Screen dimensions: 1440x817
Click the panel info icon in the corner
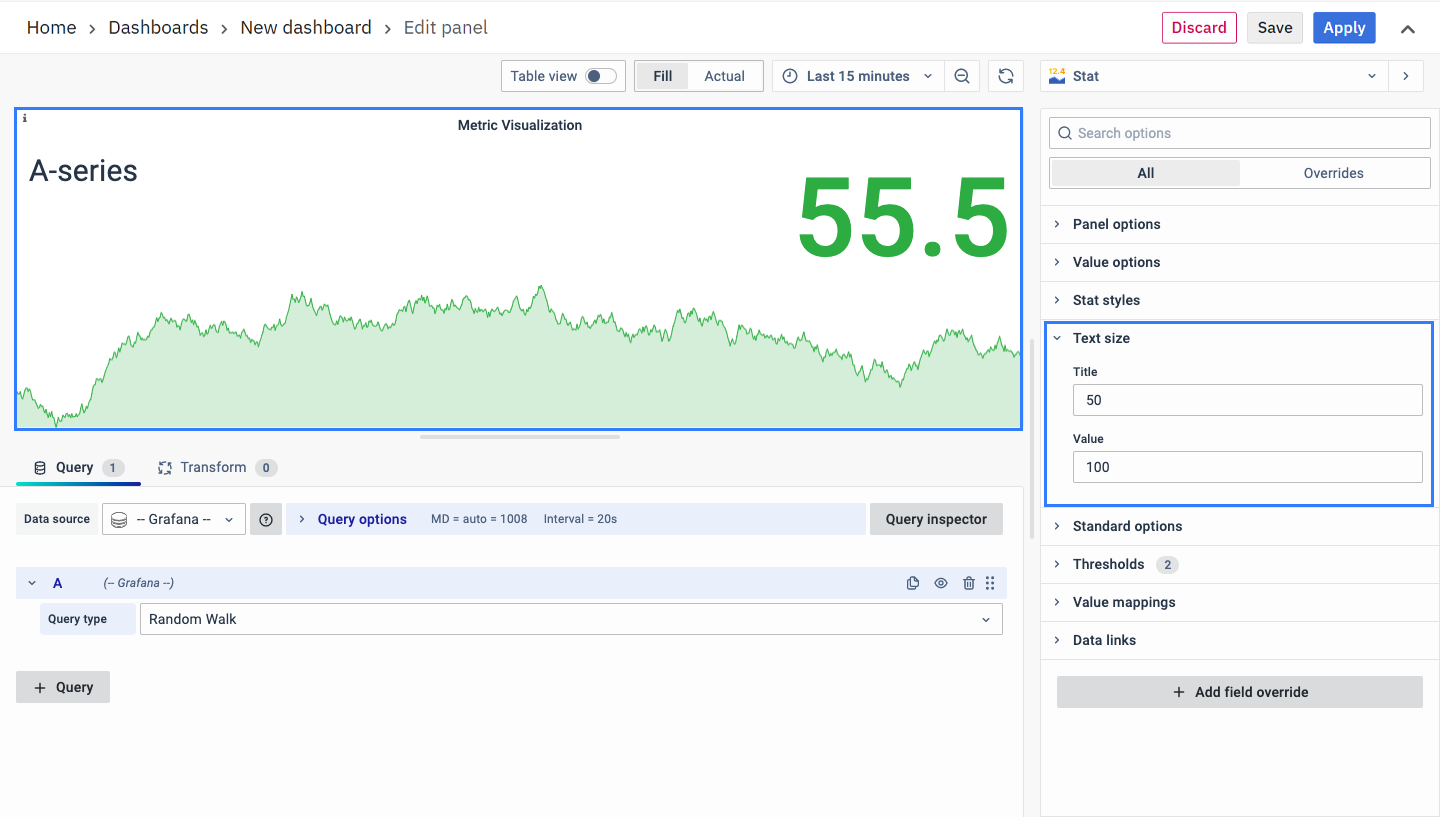pos(25,118)
